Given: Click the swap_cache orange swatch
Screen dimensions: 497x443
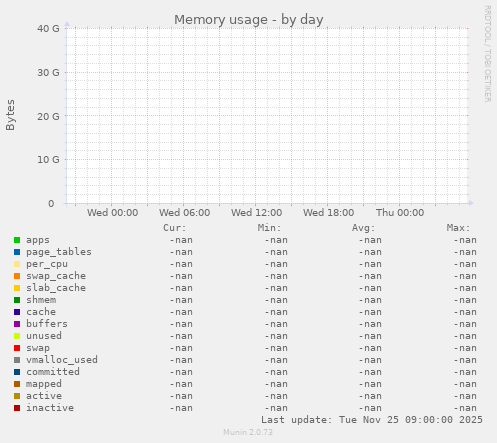Looking at the screenshot, I should pyautogui.click(x=17, y=276).
